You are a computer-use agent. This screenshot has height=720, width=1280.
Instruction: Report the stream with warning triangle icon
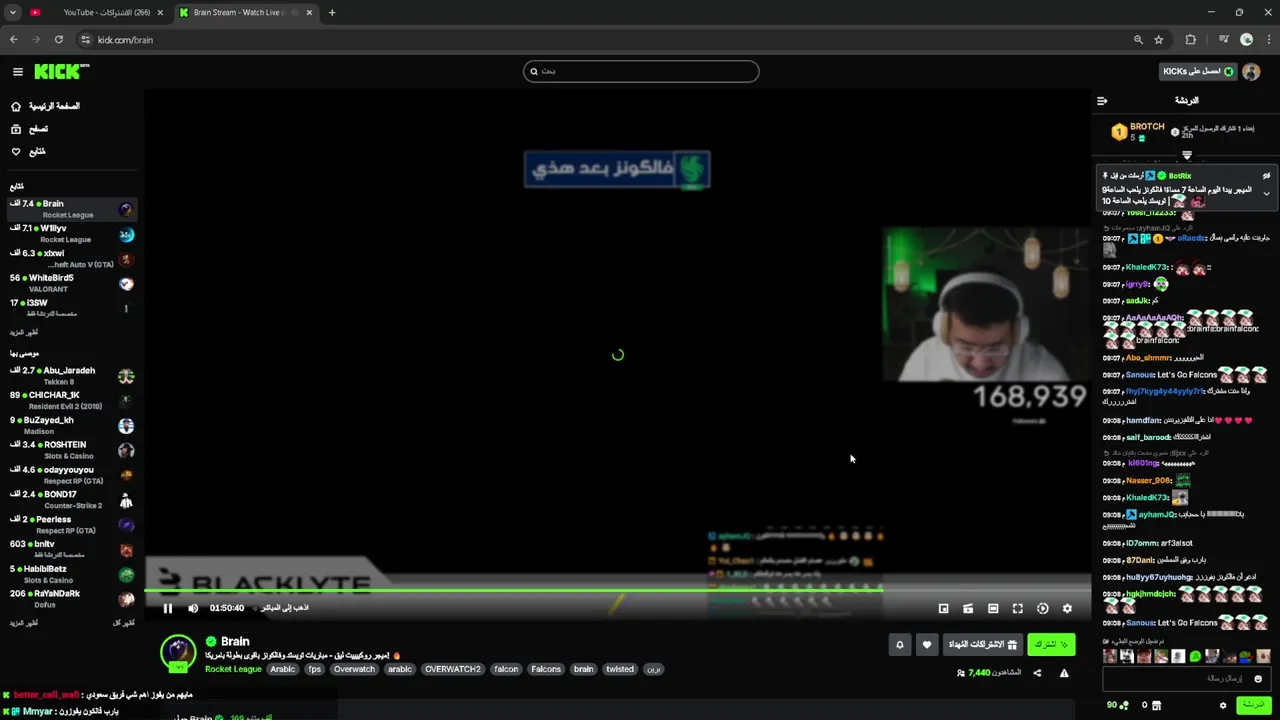1064,673
